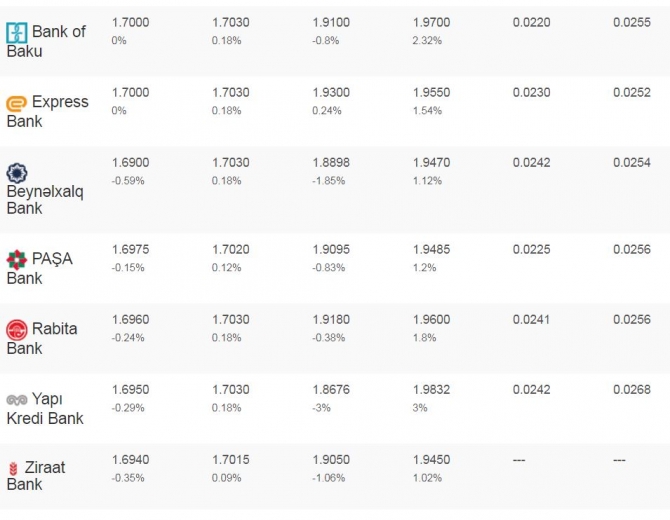This screenshot has width=670, height=520.
Task: Select Bank of Baku 1.9700 rate
Action: pyautogui.click(x=431, y=22)
